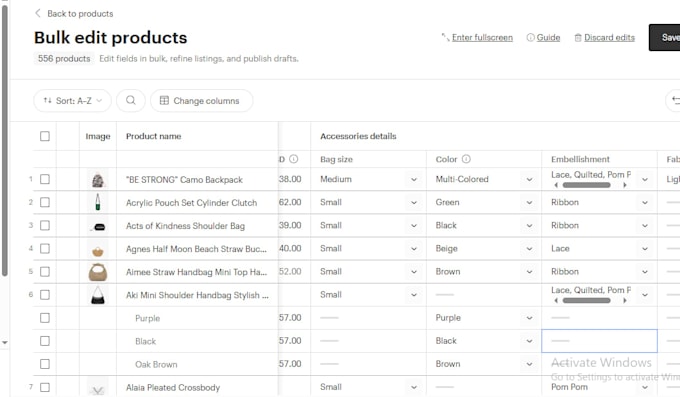This screenshot has width=680, height=397.
Task: Click the Agnes Half Moon straw bag thumbnail
Action: (98, 250)
